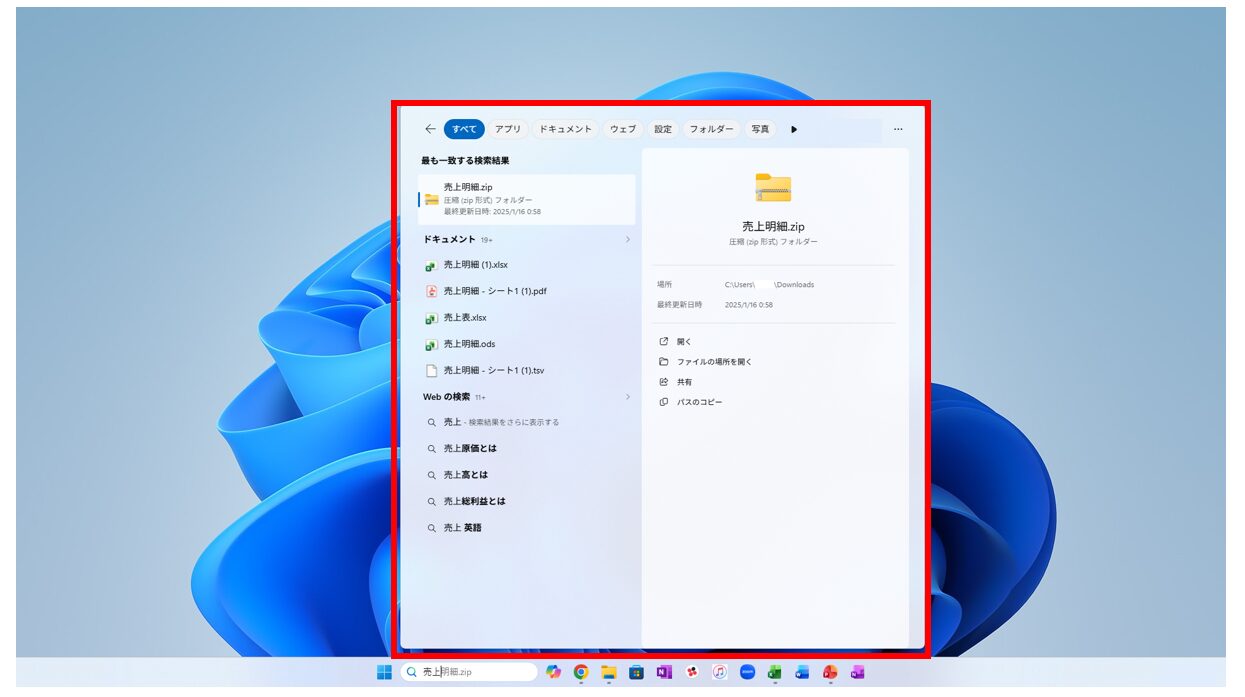Expand the Web の検索 results section
The width and height of the screenshot is (1245, 697).
(x=628, y=396)
